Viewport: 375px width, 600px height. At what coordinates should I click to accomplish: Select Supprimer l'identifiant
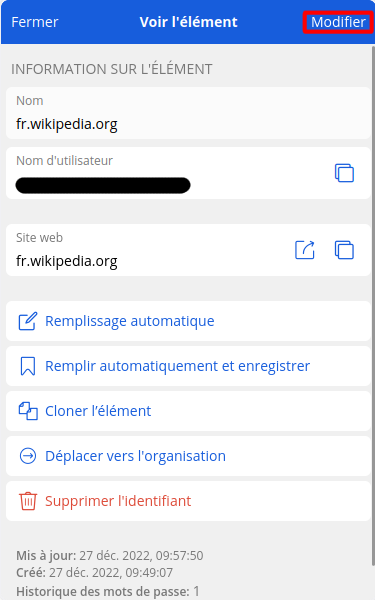[x=188, y=501]
